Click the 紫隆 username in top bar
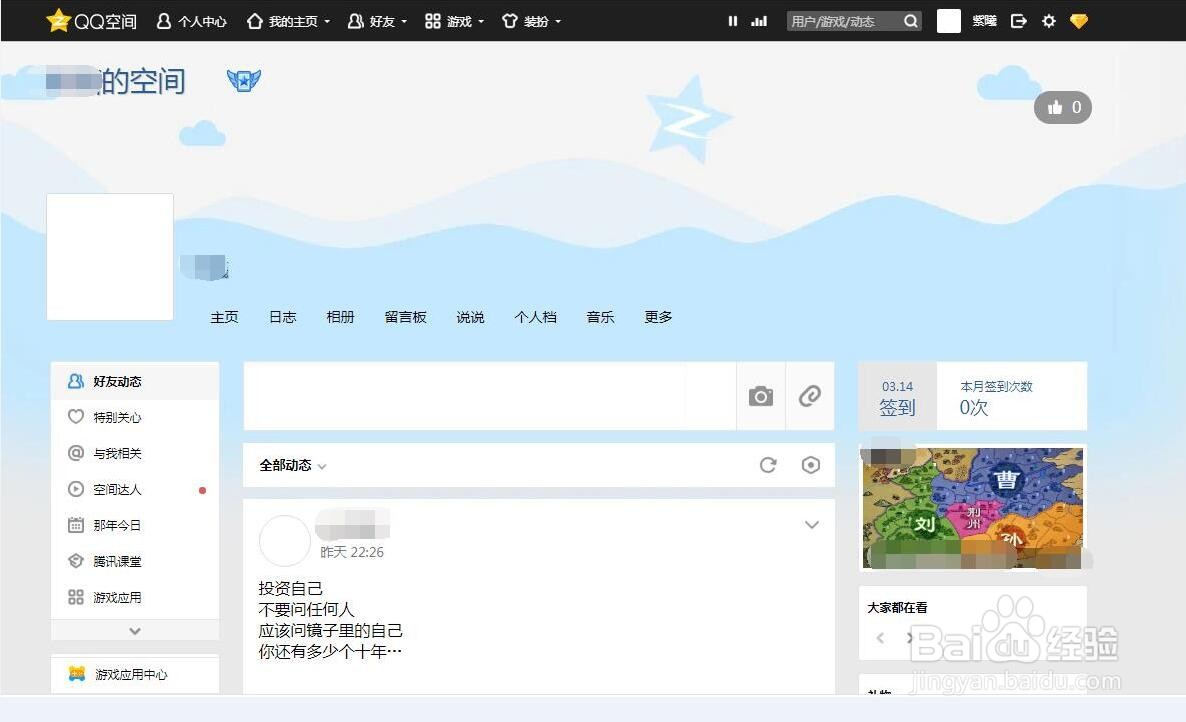 (984, 21)
